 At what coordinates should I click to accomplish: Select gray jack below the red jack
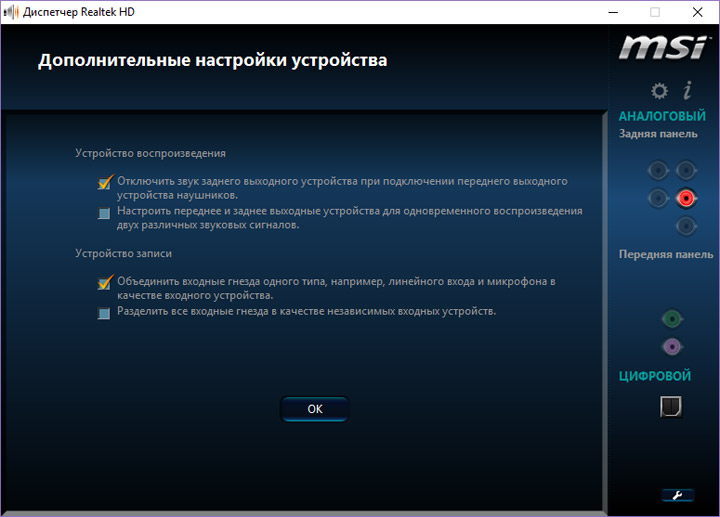tap(686, 226)
